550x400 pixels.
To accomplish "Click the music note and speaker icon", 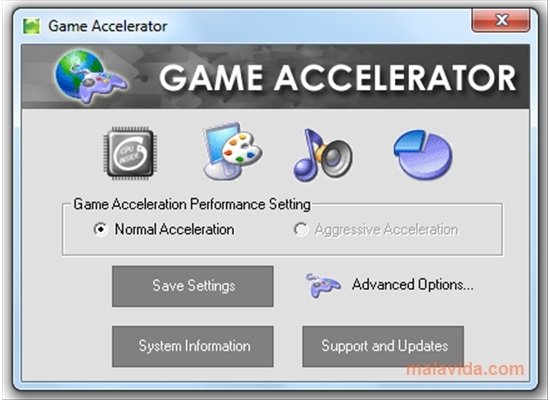I will pyautogui.click(x=323, y=155).
